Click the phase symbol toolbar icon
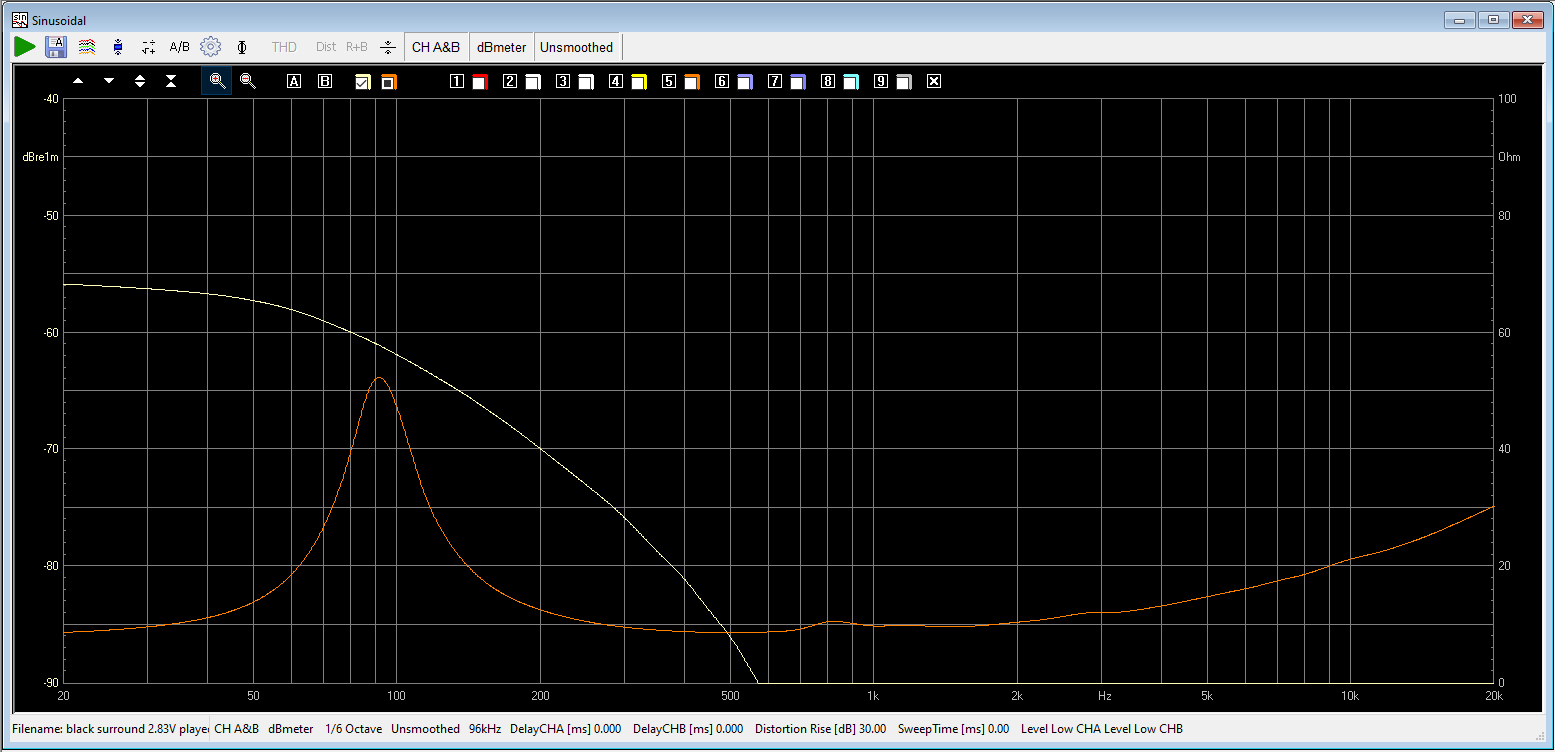 (241, 46)
